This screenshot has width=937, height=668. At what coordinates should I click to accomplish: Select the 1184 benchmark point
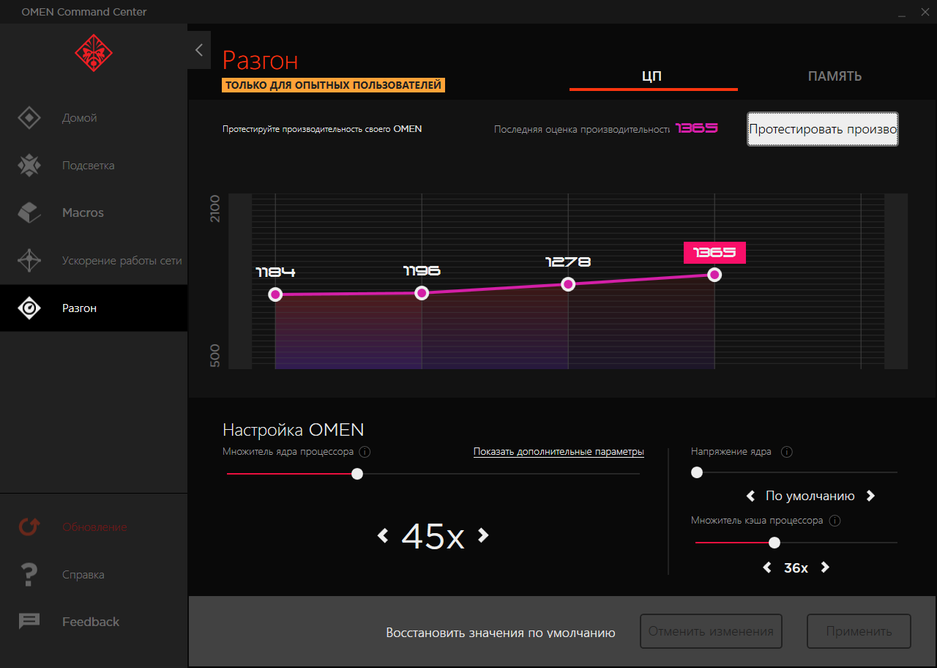(x=275, y=295)
